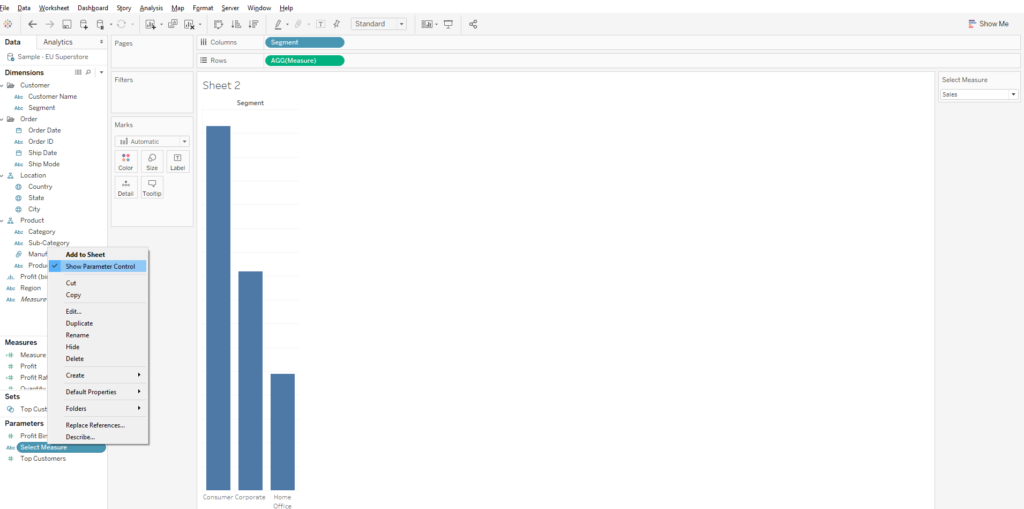Click the Share workbook icon
The image size is (1024, 509).
point(473,24)
